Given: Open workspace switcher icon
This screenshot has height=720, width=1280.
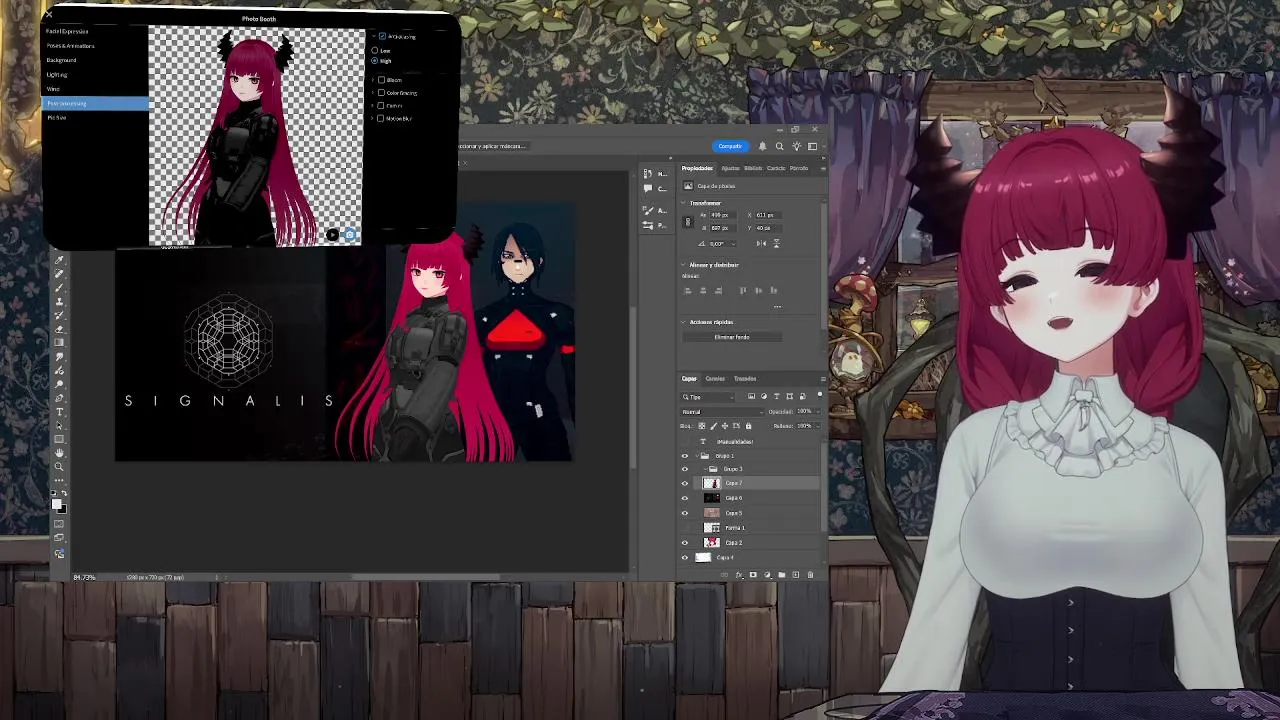Looking at the screenshot, I should pyautogui.click(x=812, y=146).
